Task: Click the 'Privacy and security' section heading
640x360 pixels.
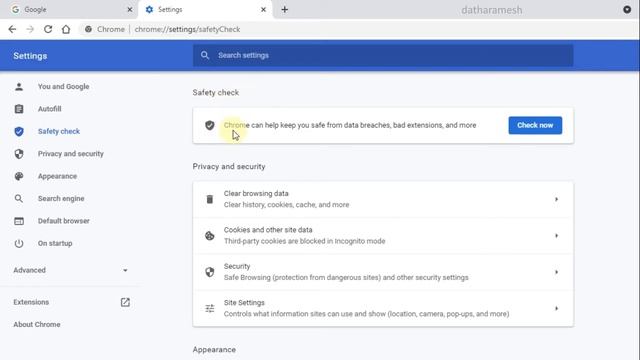Action: pyautogui.click(x=229, y=167)
